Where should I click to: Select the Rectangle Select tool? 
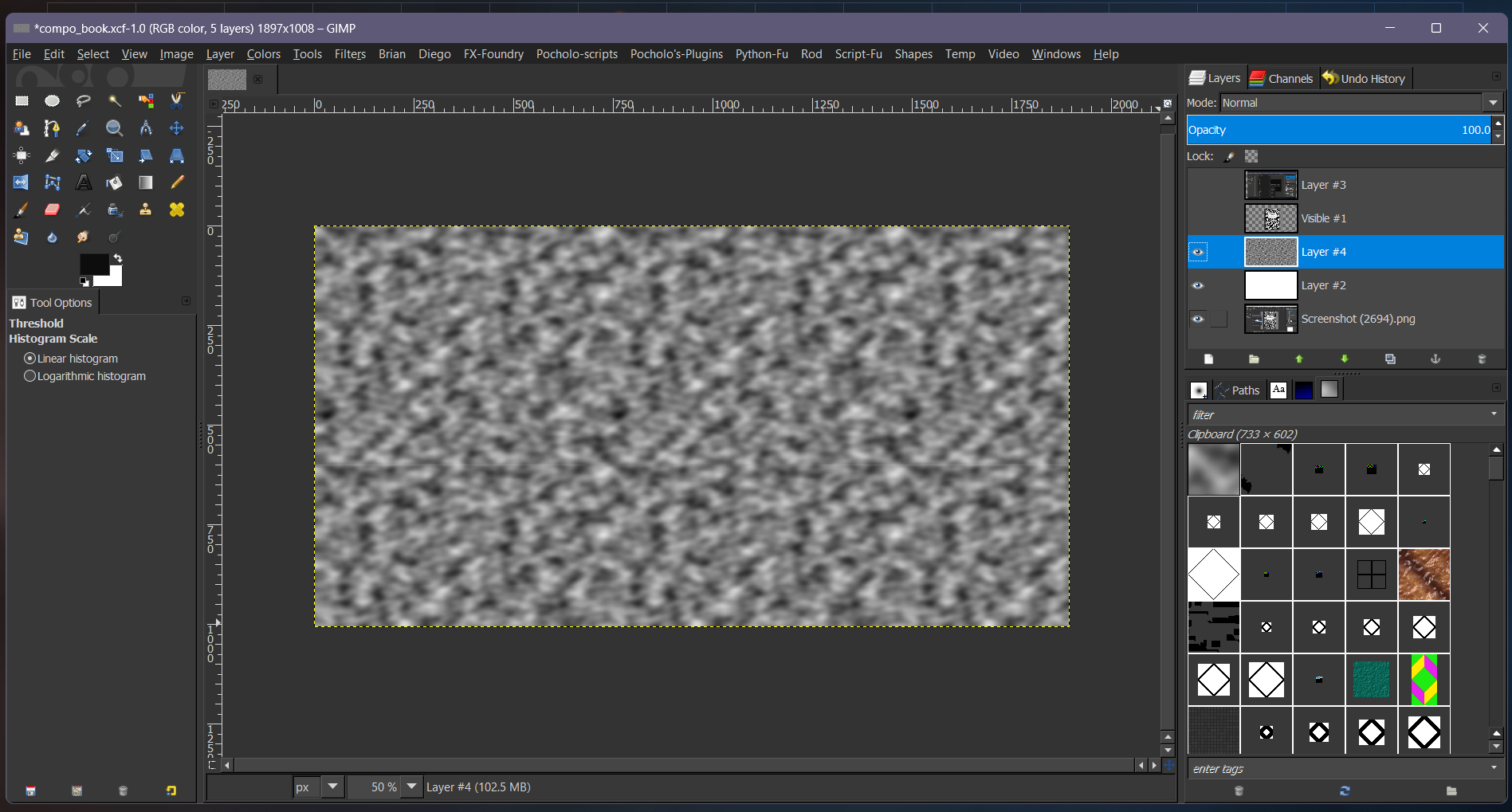point(22,101)
